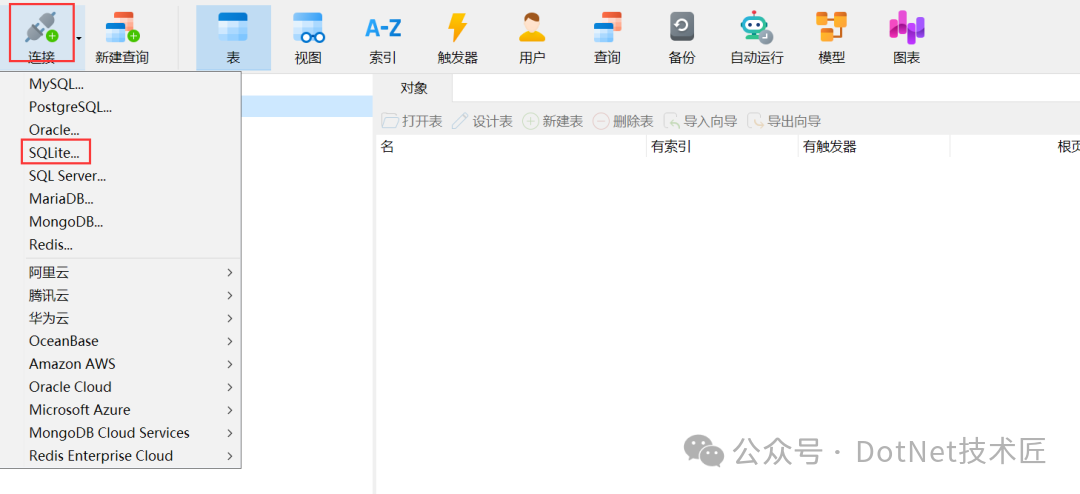Screen dimensions: 1080x494
Task: Choose SQLite... from connection menu
Action: (x=54, y=152)
